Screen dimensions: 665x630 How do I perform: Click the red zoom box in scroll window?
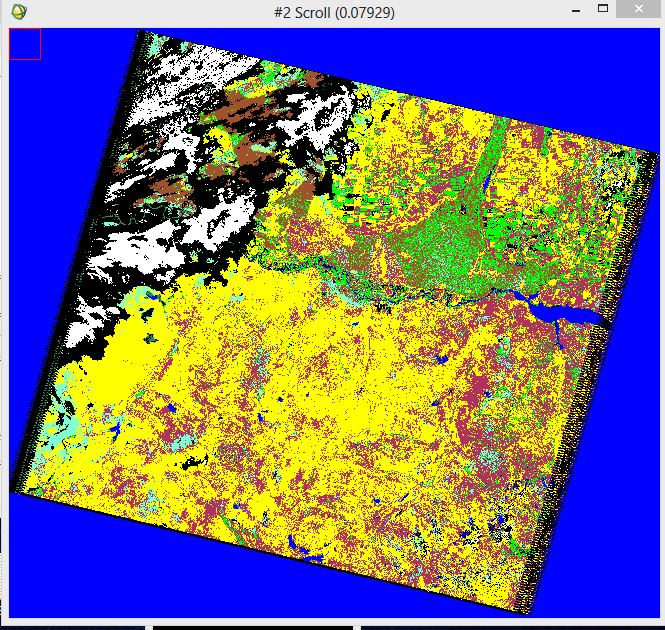point(25,44)
